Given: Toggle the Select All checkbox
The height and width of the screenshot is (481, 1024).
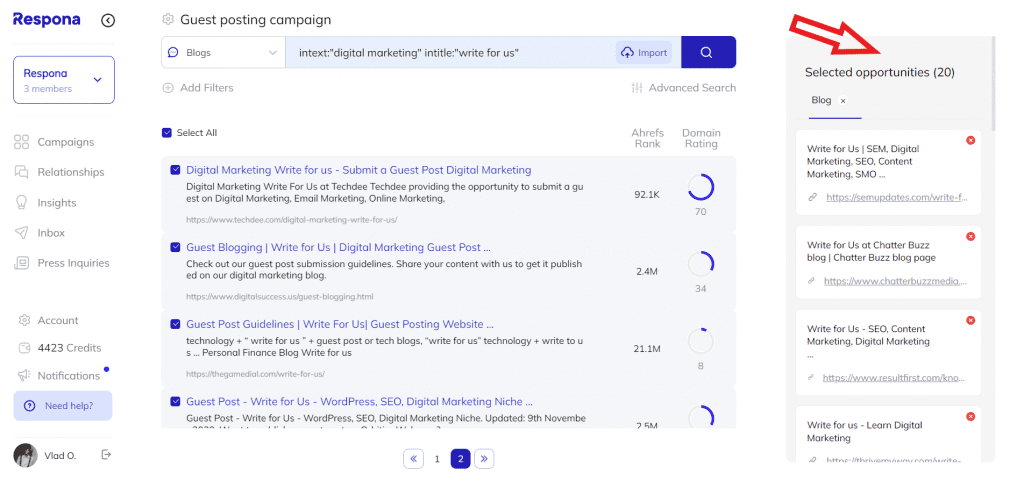Looking at the screenshot, I should tap(167, 132).
